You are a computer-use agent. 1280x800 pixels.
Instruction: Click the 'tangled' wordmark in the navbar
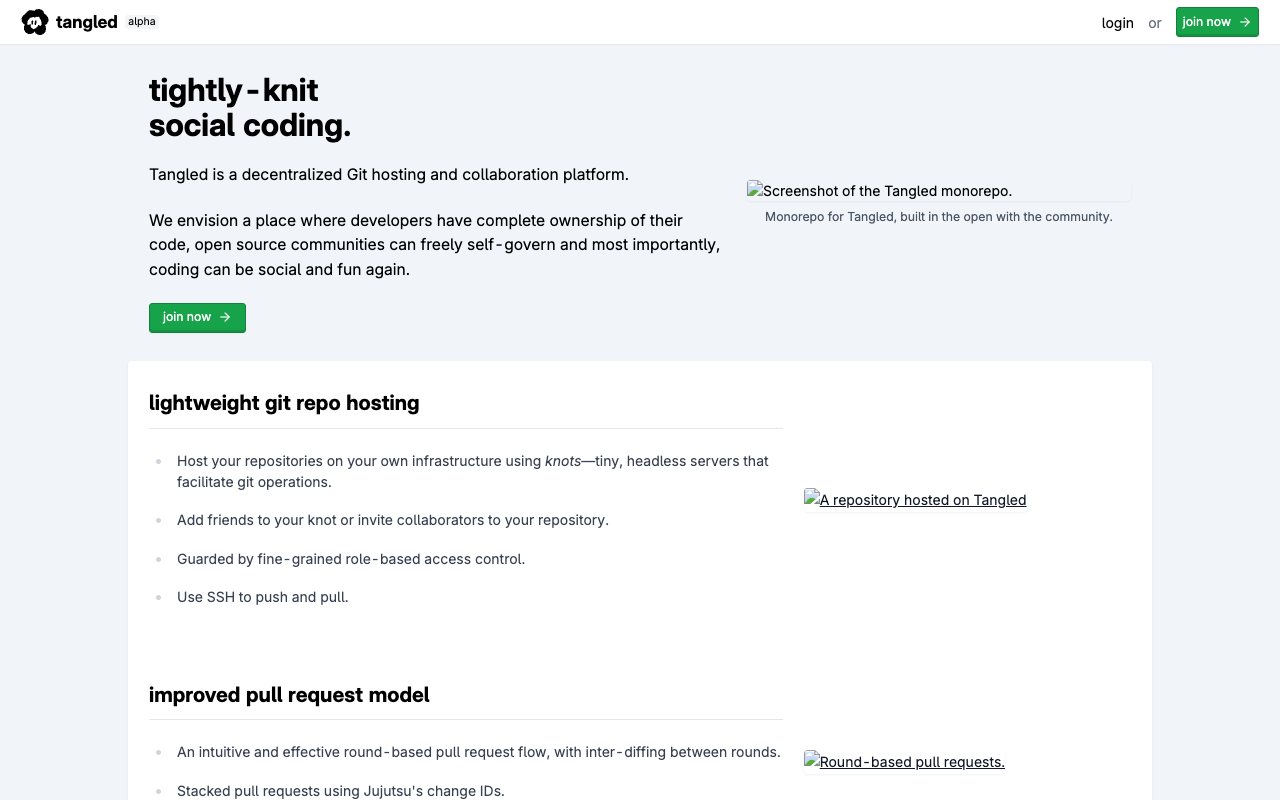point(86,21)
